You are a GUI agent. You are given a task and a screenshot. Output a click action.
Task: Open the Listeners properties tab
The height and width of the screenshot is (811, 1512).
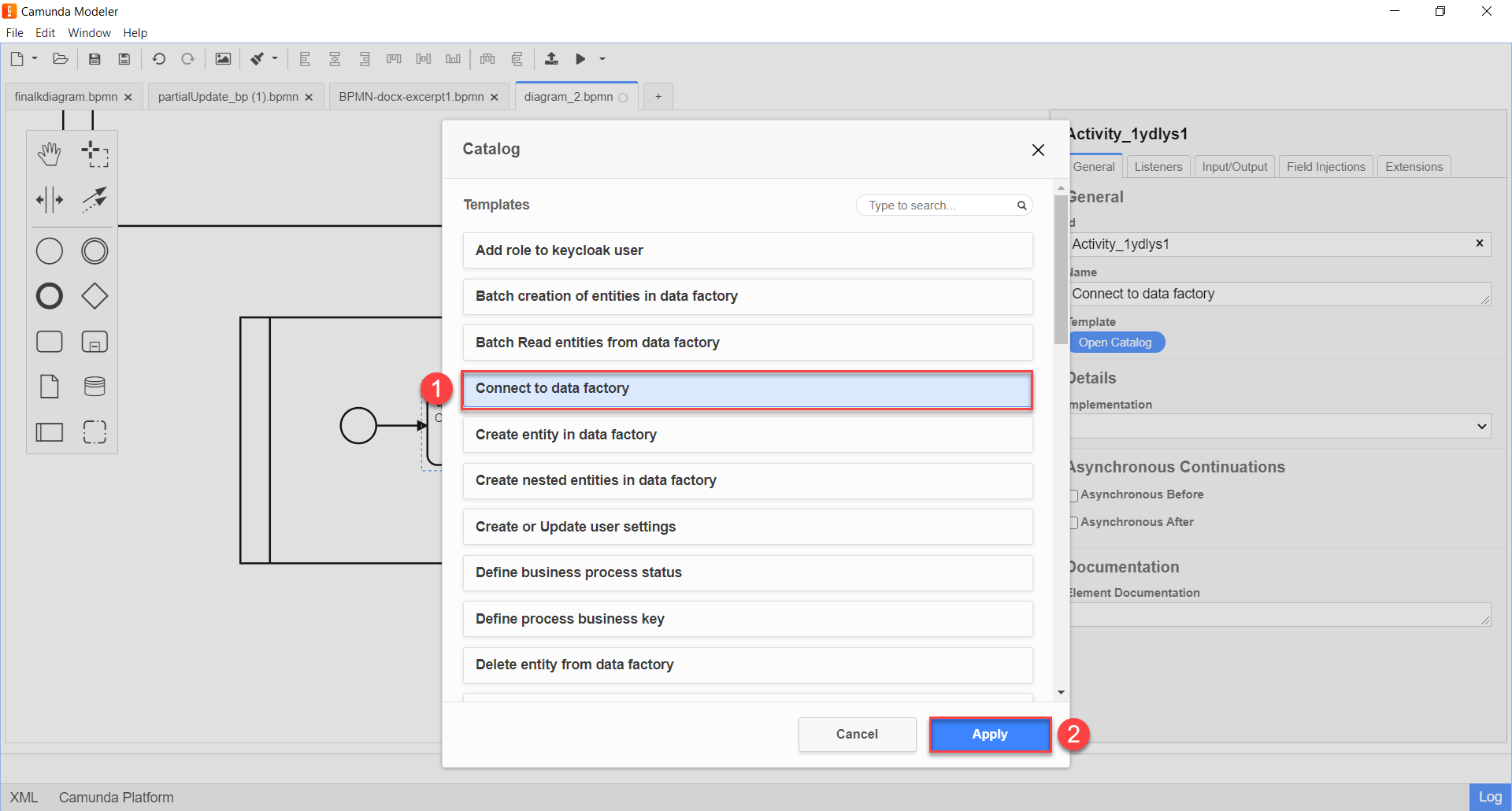1158,167
